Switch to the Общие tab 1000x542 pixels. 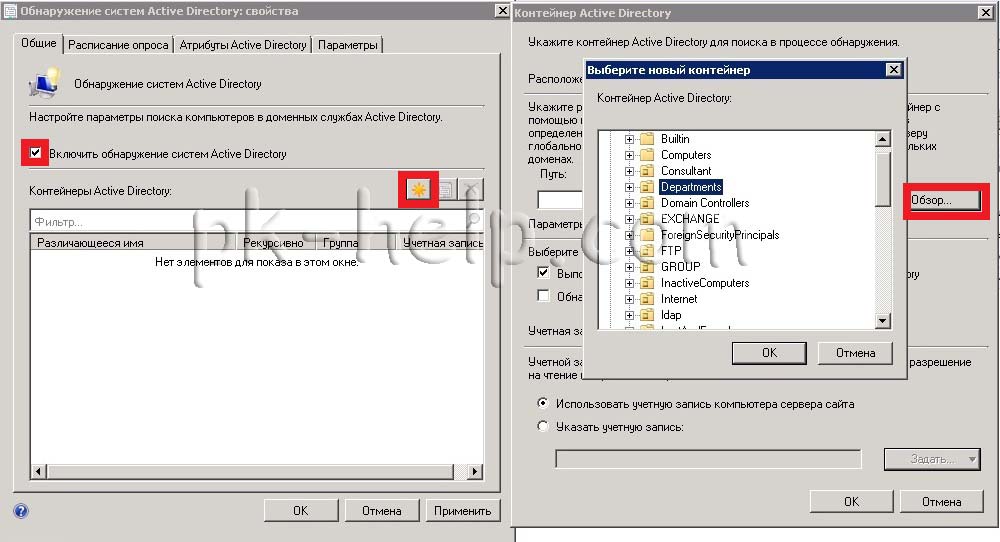tap(39, 43)
